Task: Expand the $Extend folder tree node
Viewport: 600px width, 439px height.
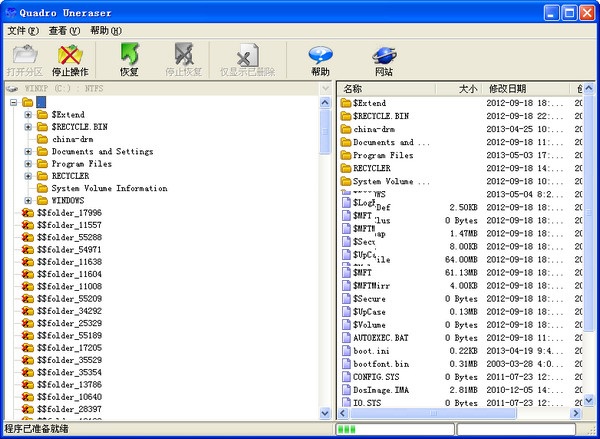Action: point(28,115)
